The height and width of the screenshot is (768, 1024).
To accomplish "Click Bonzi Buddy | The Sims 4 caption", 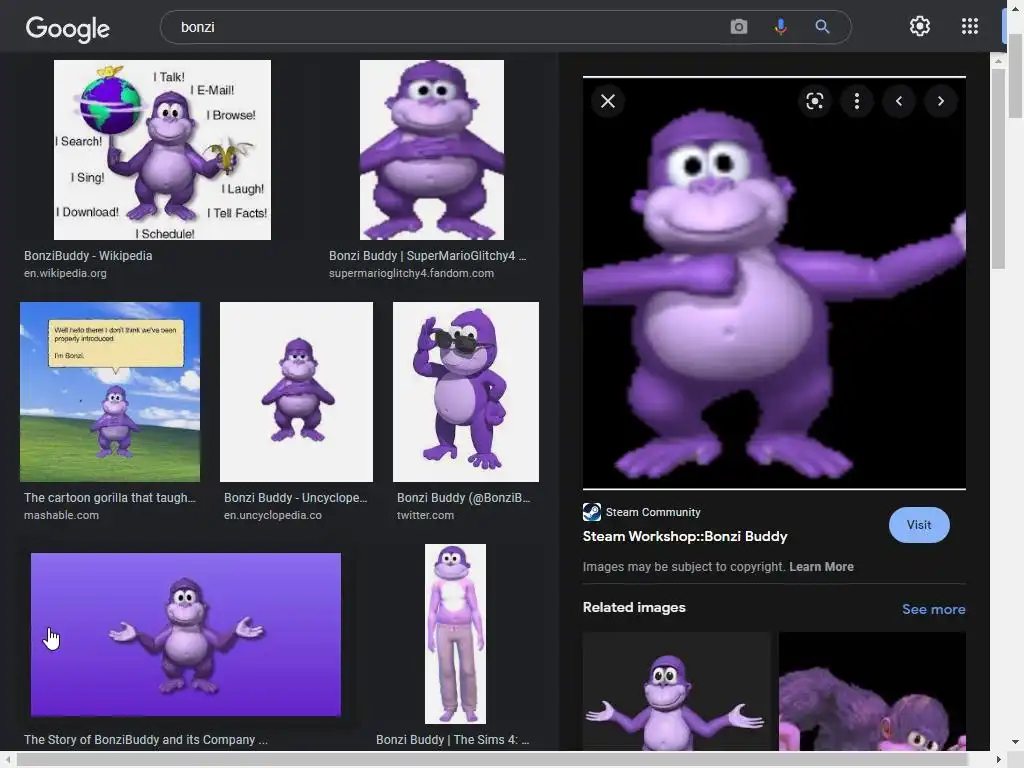I will 453,740.
